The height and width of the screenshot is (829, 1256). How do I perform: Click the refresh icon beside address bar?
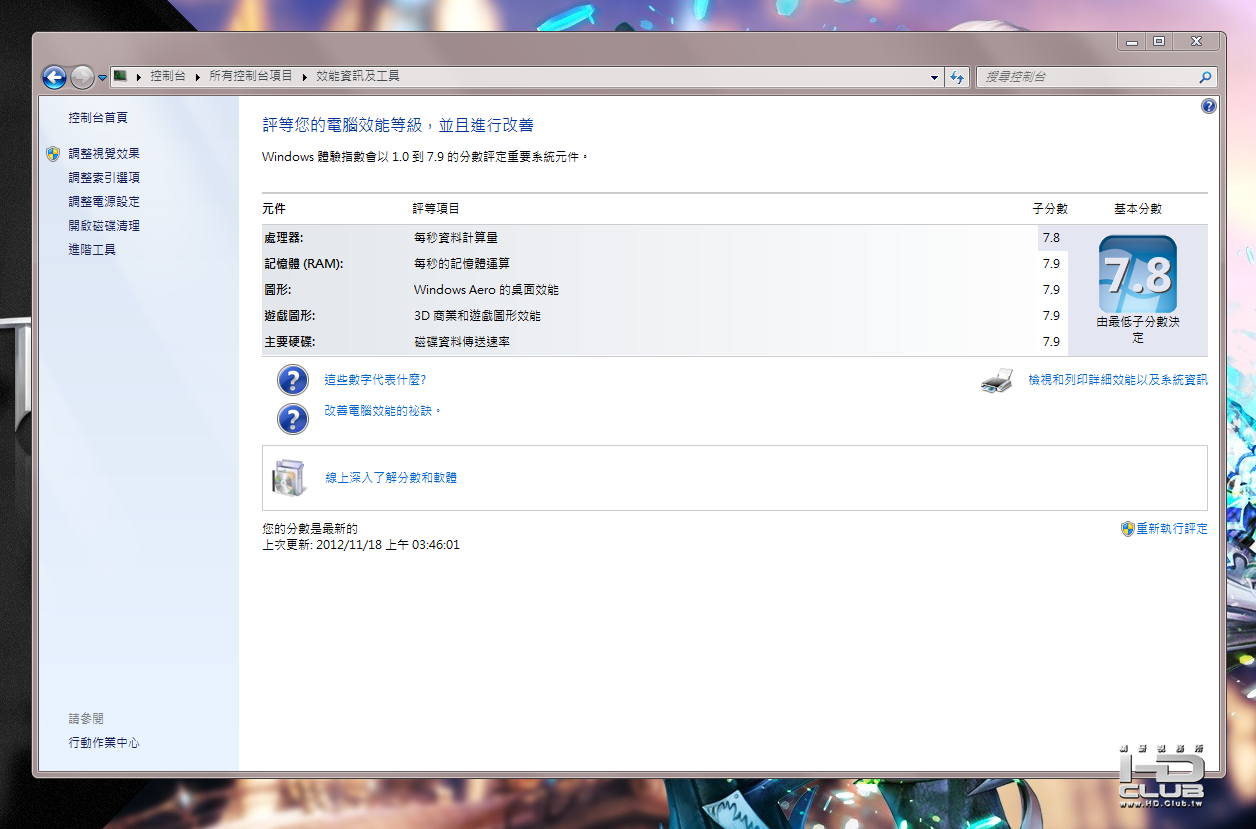pyautogui.click(x=958, y=77)
